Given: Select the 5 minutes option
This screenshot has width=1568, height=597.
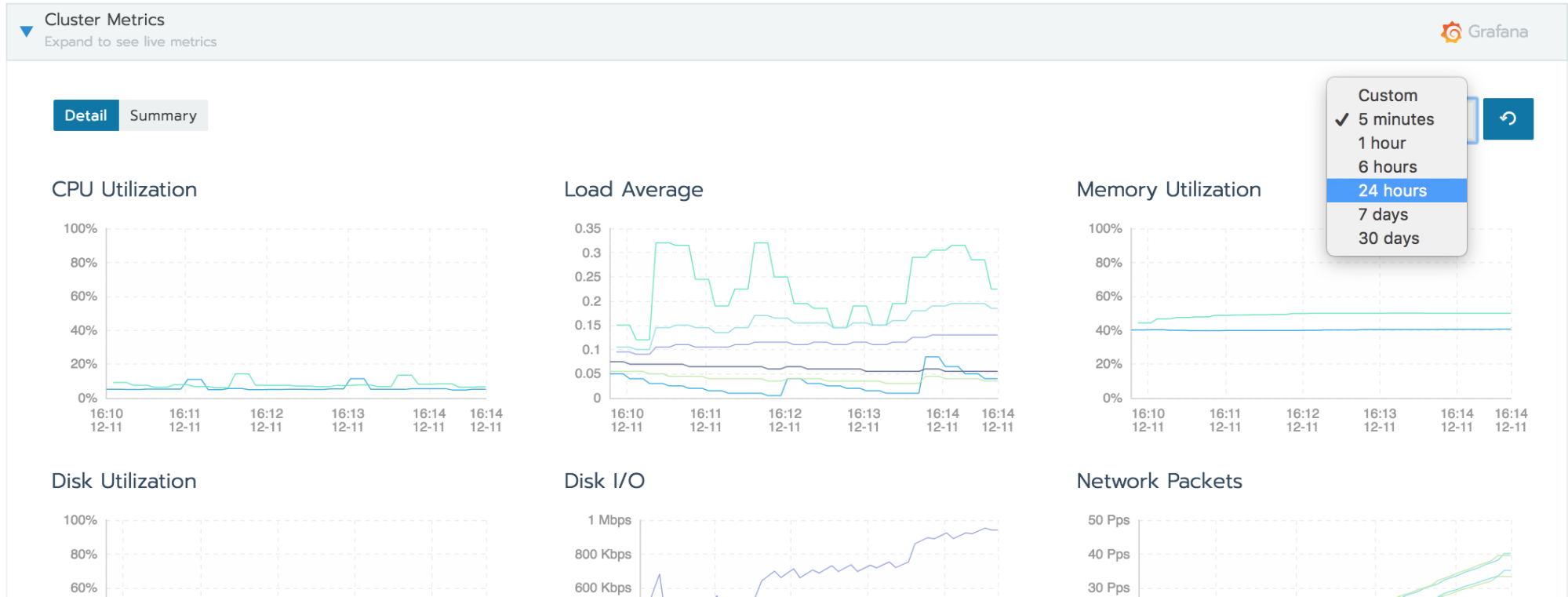Looking at the screenshot, I should [1396, 119].
